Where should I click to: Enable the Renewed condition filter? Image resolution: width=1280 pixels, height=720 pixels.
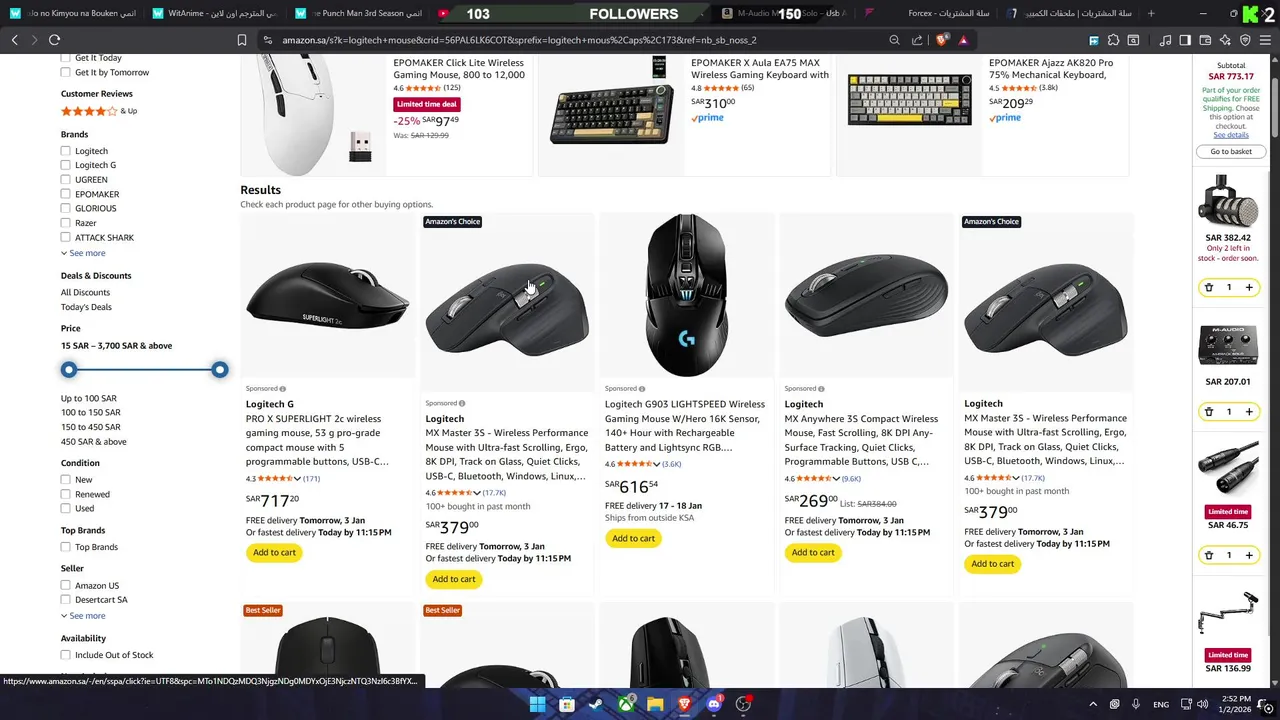point(66,494)
